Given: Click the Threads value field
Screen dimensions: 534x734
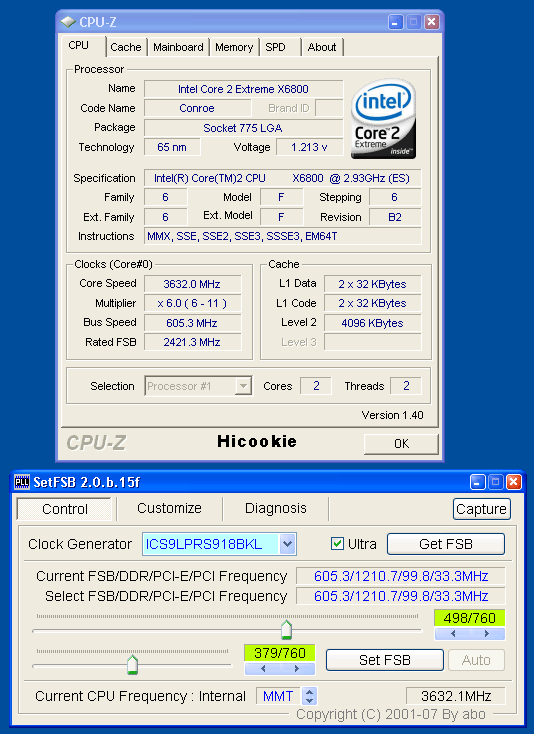Looking at the screenshot, I should coord(406,386).
